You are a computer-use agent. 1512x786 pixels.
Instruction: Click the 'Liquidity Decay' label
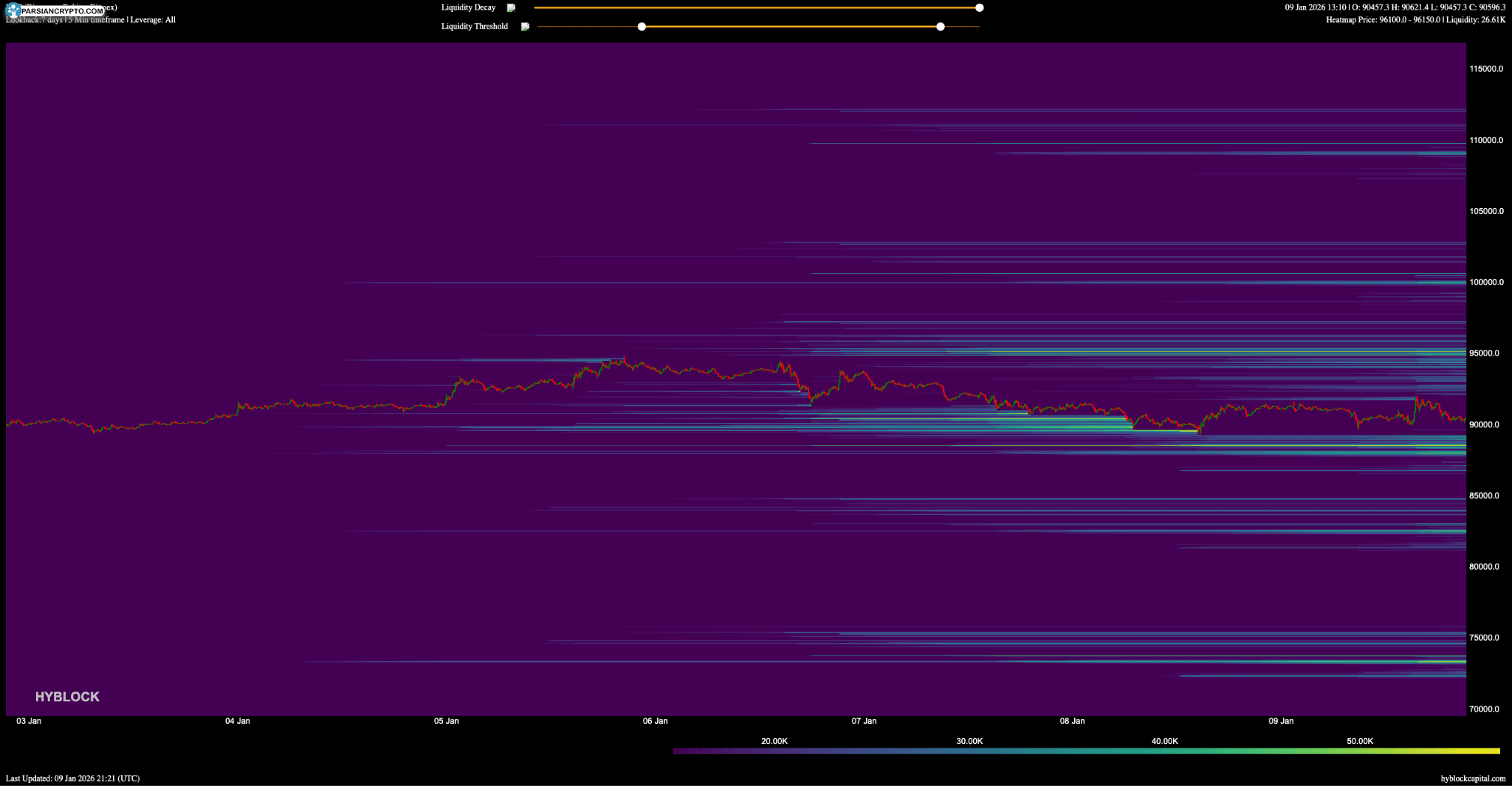click(x=468, y=7)
